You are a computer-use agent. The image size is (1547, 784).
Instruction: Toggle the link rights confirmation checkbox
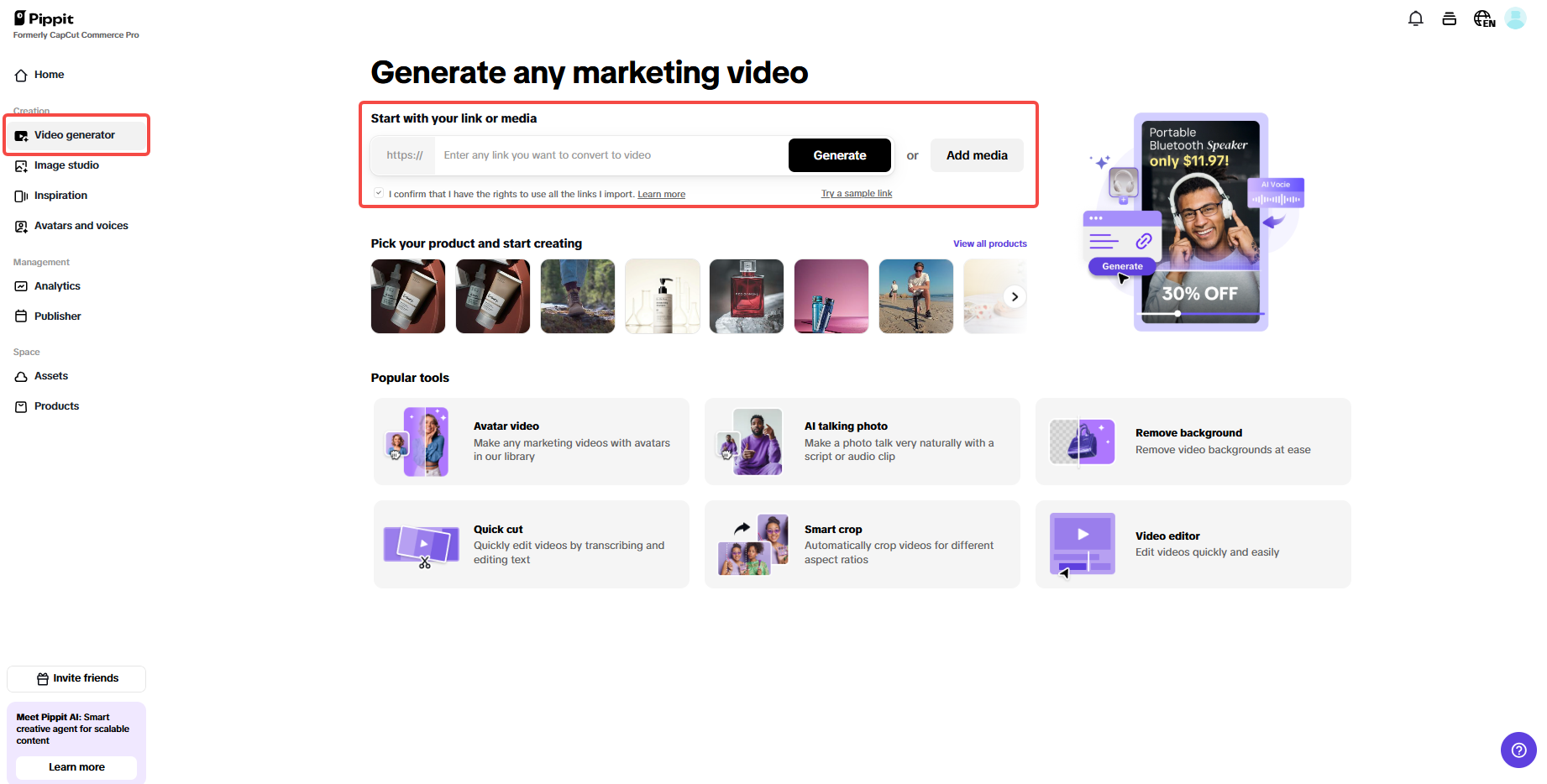(x=379, y=192)
